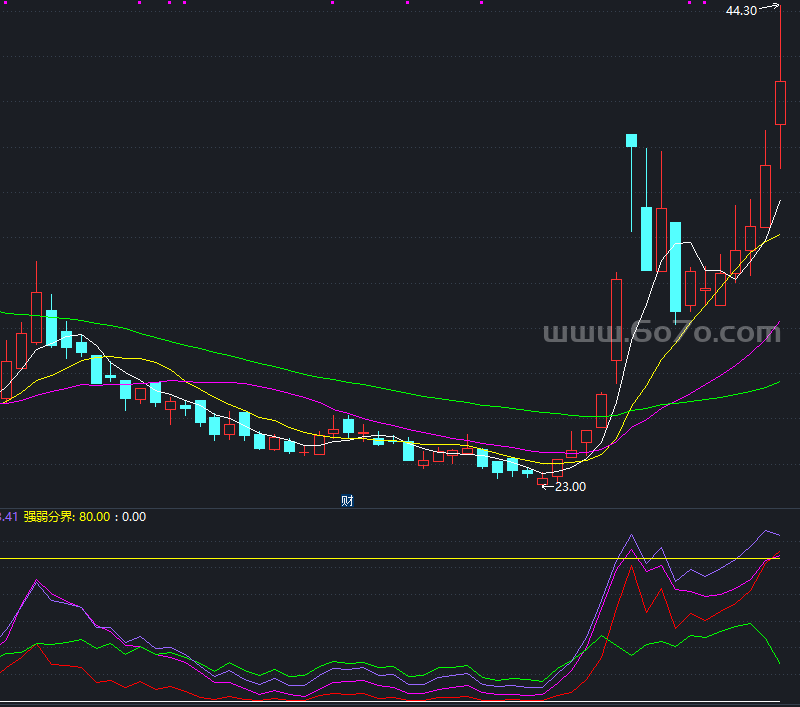Screen dimensions: 800x707
Task: Select the yellow 80 threshold line
Action: (x=390, y=559)
